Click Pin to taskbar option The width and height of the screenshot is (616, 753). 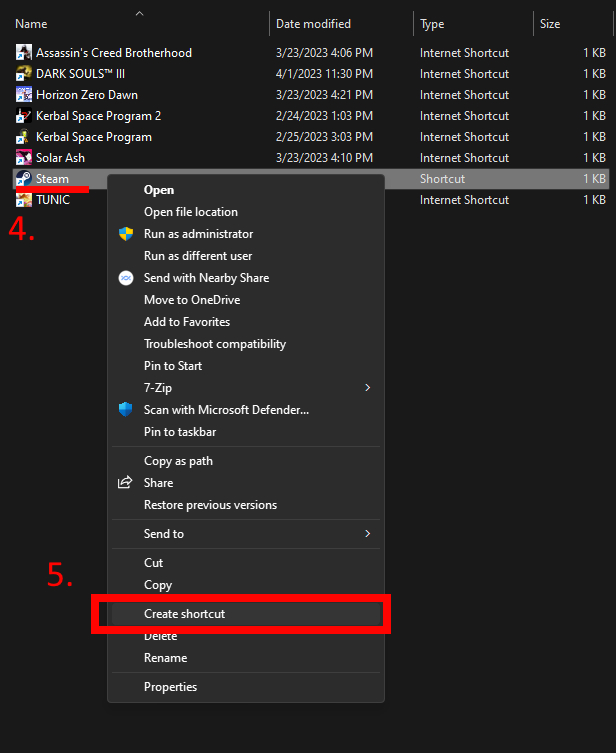click(x=180, y=432)
